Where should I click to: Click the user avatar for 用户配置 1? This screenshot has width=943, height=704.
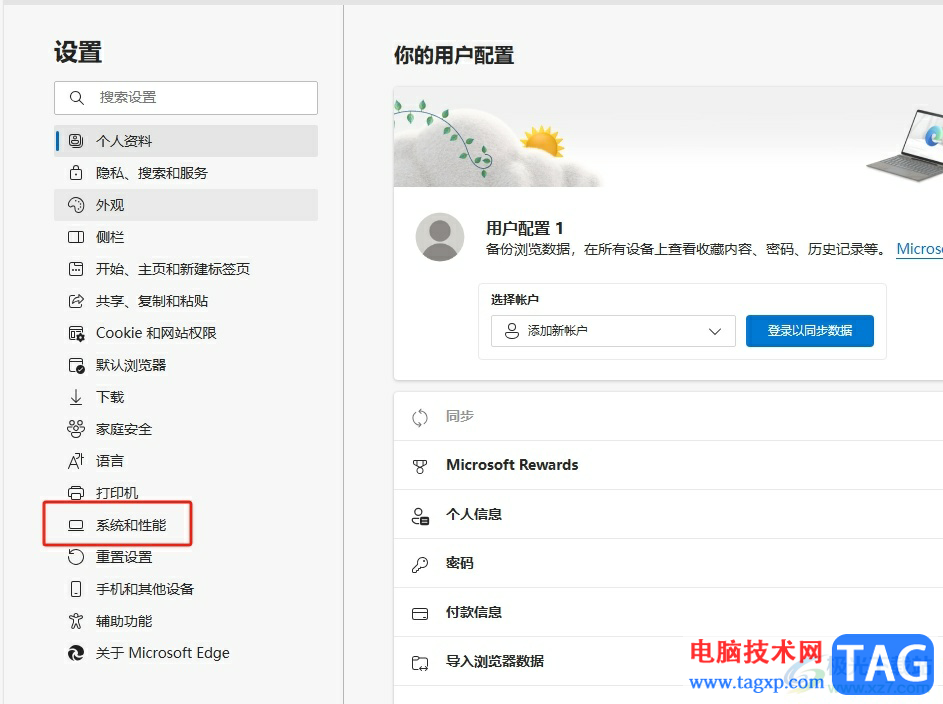(x=440, y=237)
